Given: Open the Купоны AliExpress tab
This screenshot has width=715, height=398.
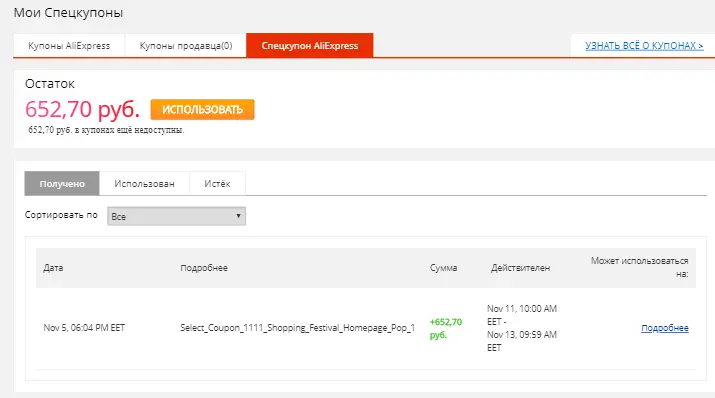Looking at the screenshot, I should [69, 46].
